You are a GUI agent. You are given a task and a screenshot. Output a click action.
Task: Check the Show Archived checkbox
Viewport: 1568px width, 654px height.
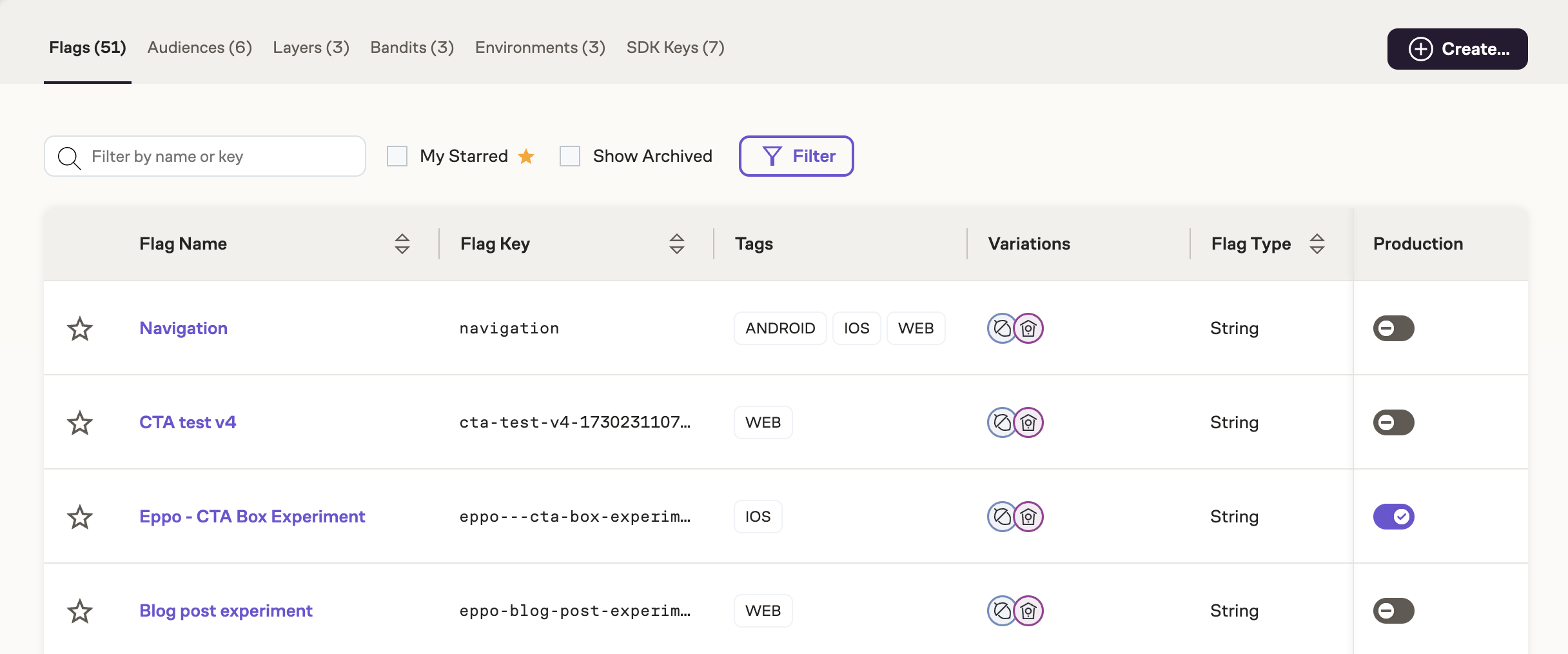(x=570, y=155)
